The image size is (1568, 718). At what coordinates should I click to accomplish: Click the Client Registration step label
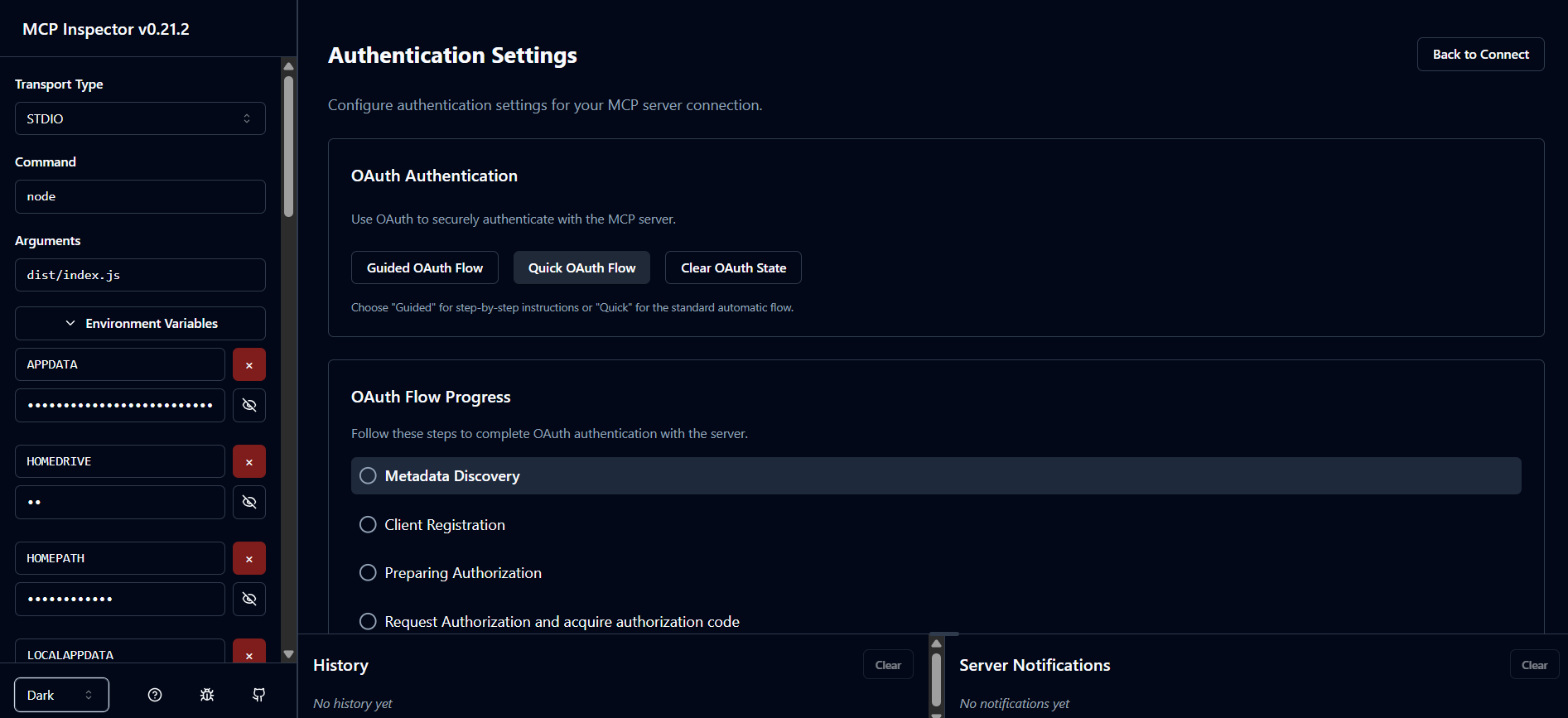point(445,525)
